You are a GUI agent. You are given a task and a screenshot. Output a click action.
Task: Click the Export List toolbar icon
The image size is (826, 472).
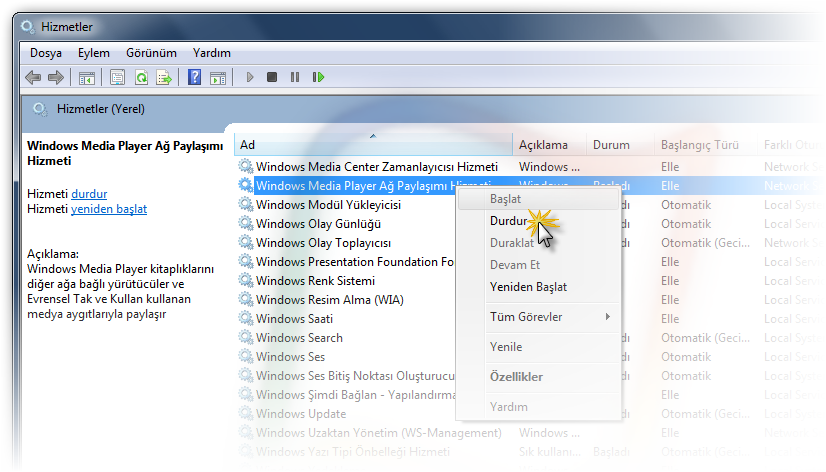(x=164, y=77)
